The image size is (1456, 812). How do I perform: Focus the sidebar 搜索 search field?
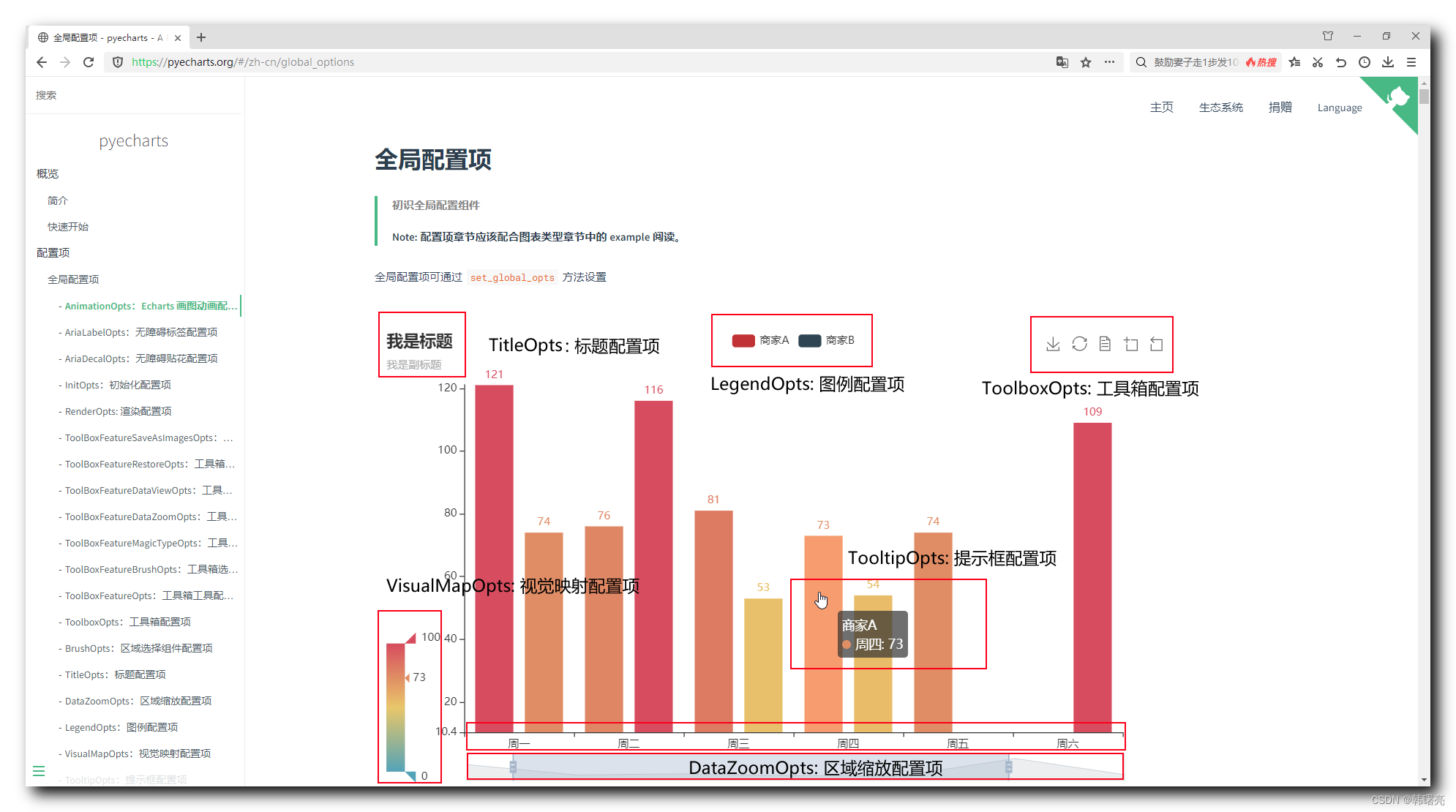tap(134, 95)
